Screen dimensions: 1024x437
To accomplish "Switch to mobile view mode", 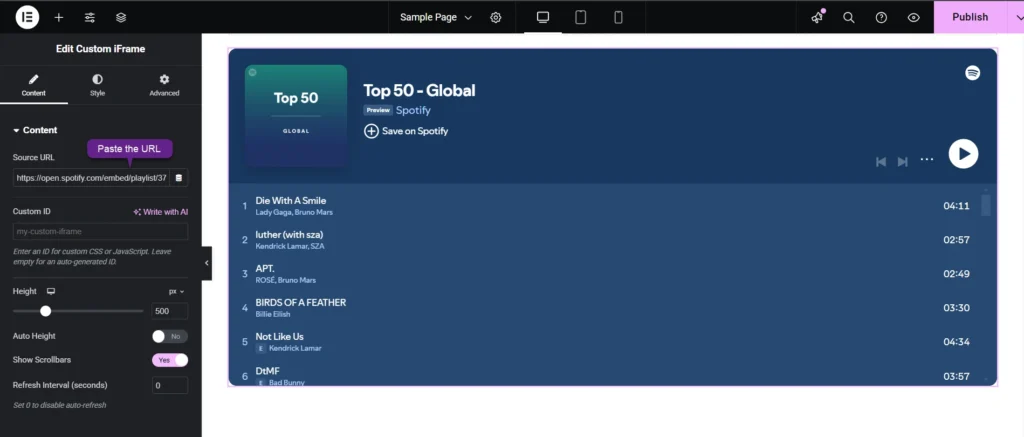I will [618, 18].
